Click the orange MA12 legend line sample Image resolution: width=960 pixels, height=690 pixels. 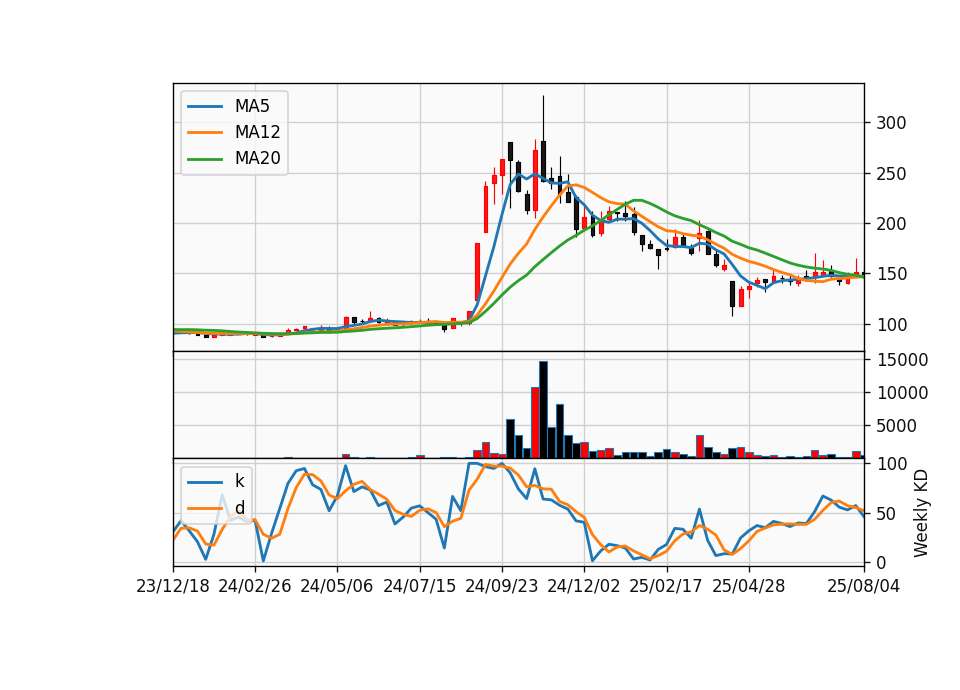[x=205, y=132]
